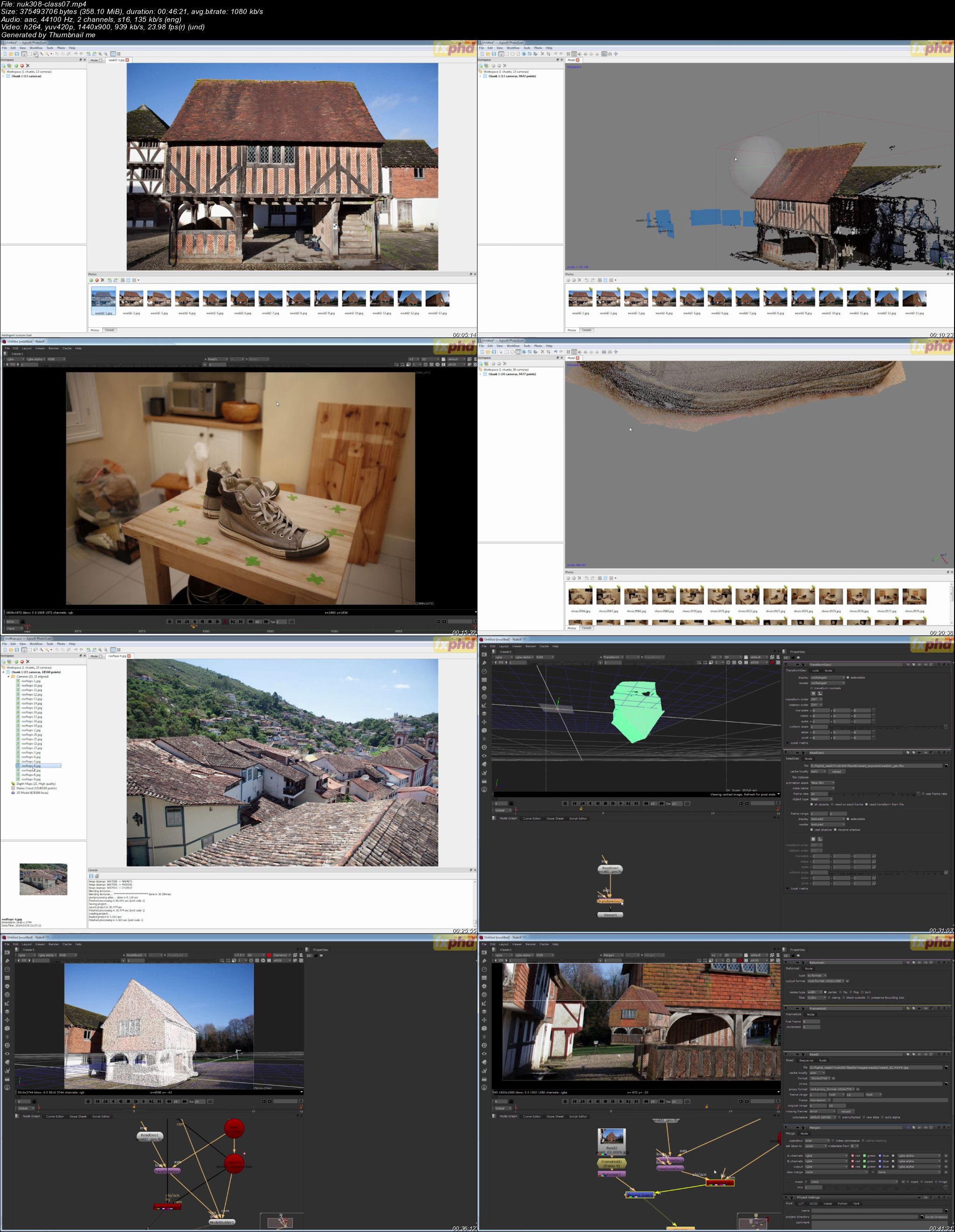Click frame lock icon in NukeX green-mesh viewer

[512, 804]
